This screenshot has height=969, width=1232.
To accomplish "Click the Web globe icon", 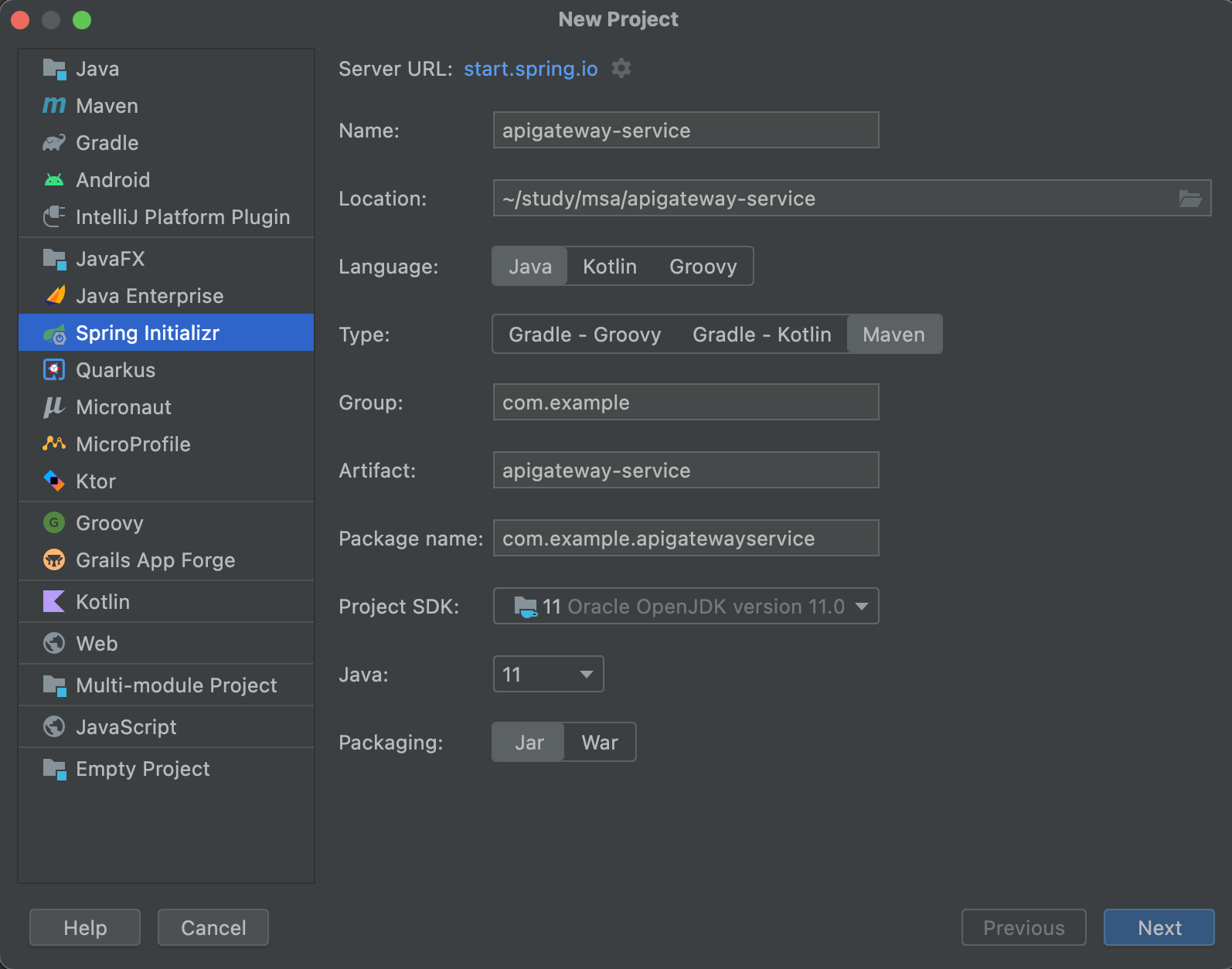I will tap(54, 644).
